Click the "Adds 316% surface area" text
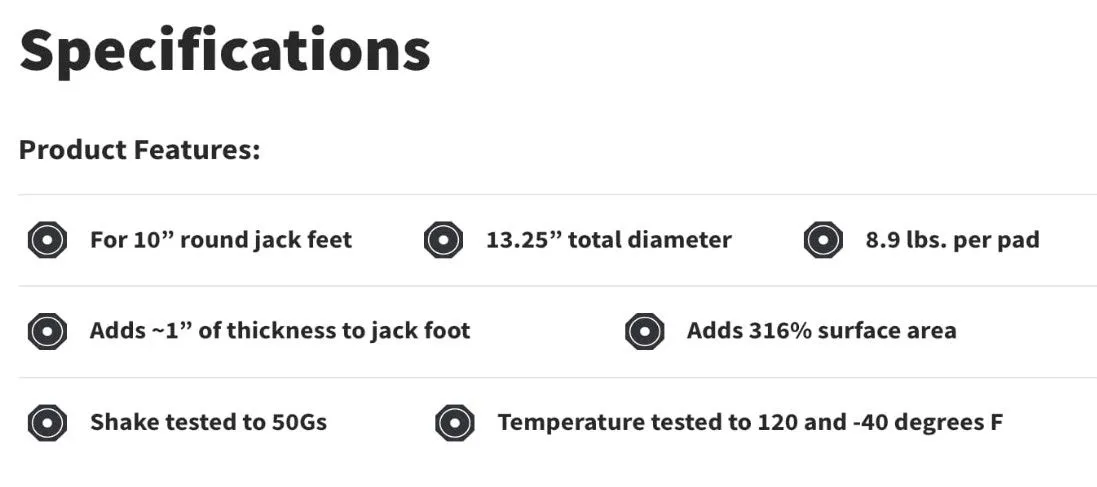The width and height of the screenshot is (1097, 487). pos(821,331)
